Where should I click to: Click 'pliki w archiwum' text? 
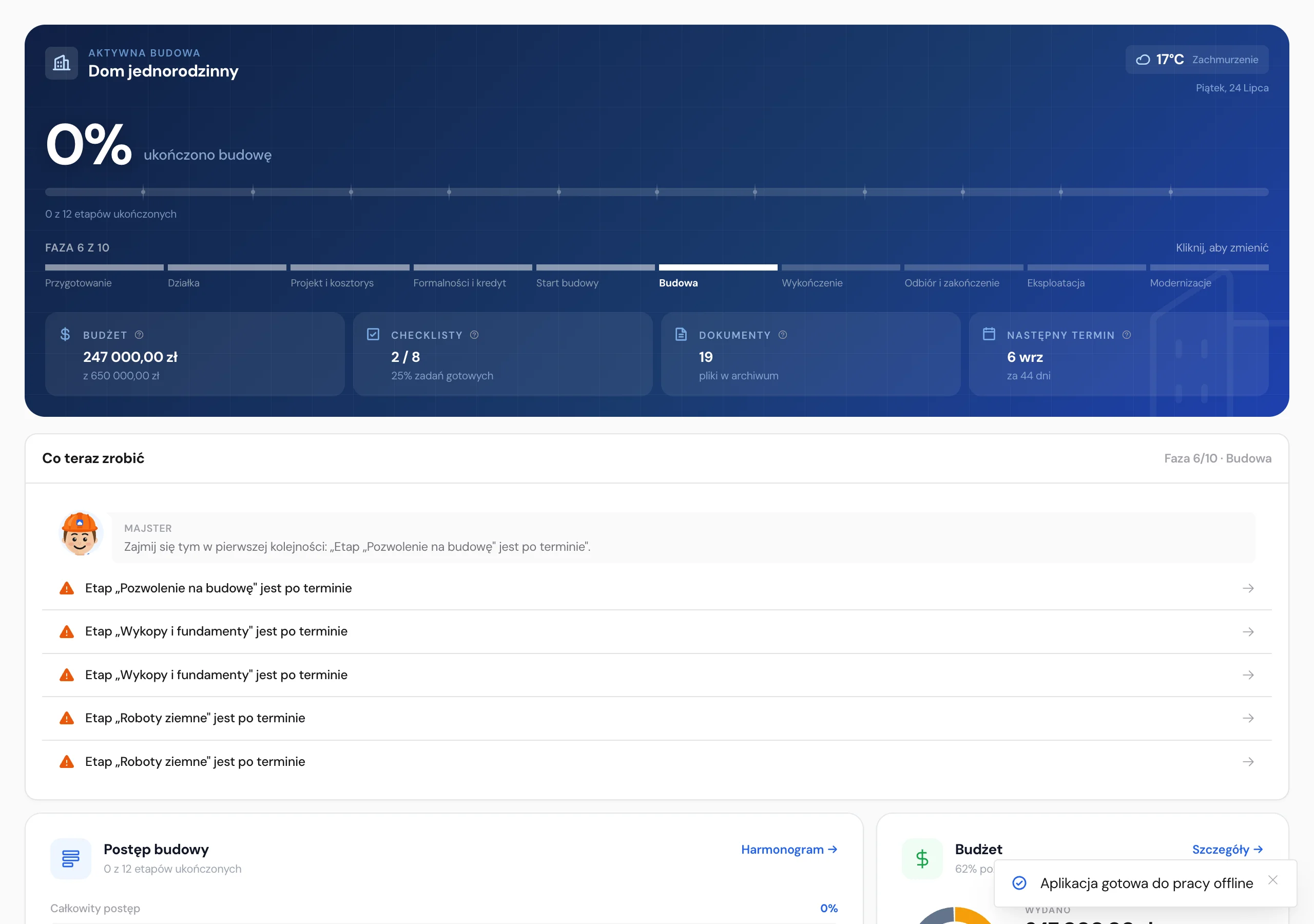[738, 376]
